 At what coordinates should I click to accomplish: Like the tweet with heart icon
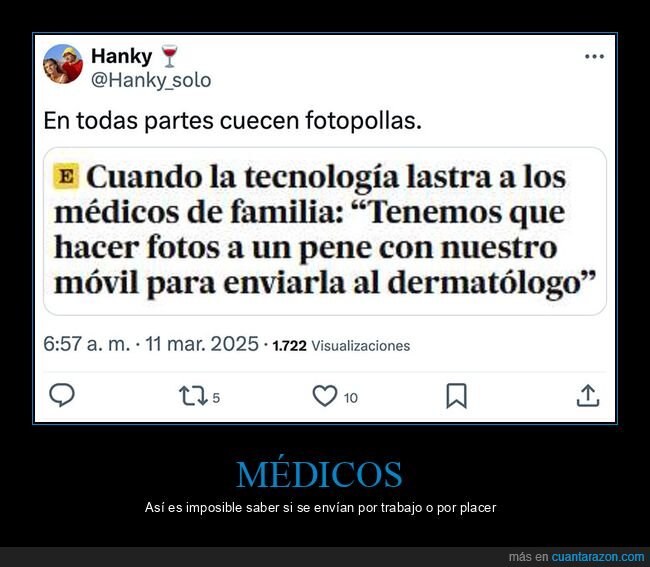(325, 395)
